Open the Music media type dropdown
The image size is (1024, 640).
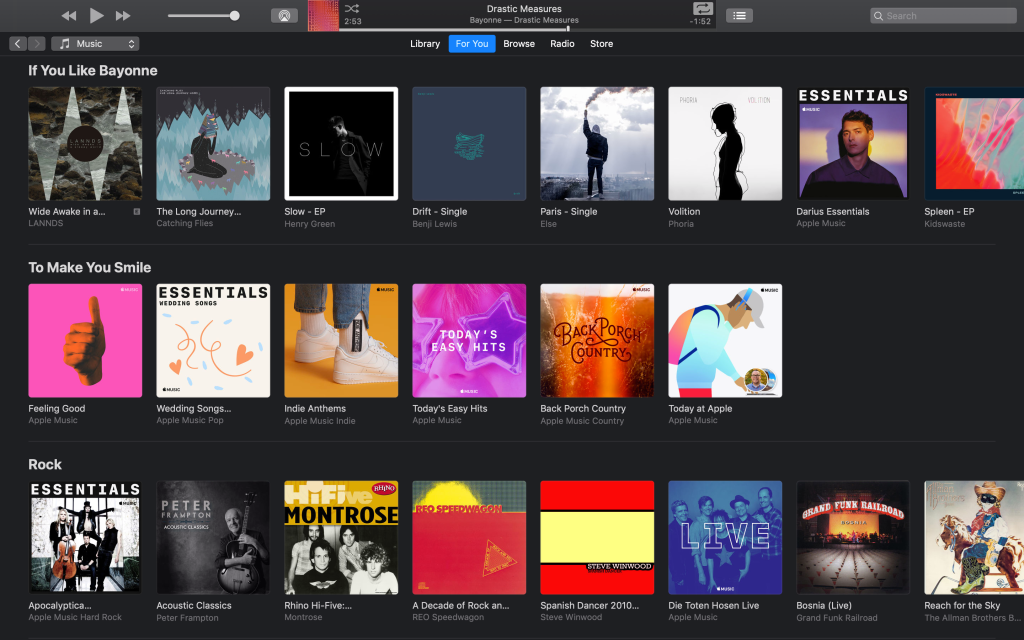95,44
